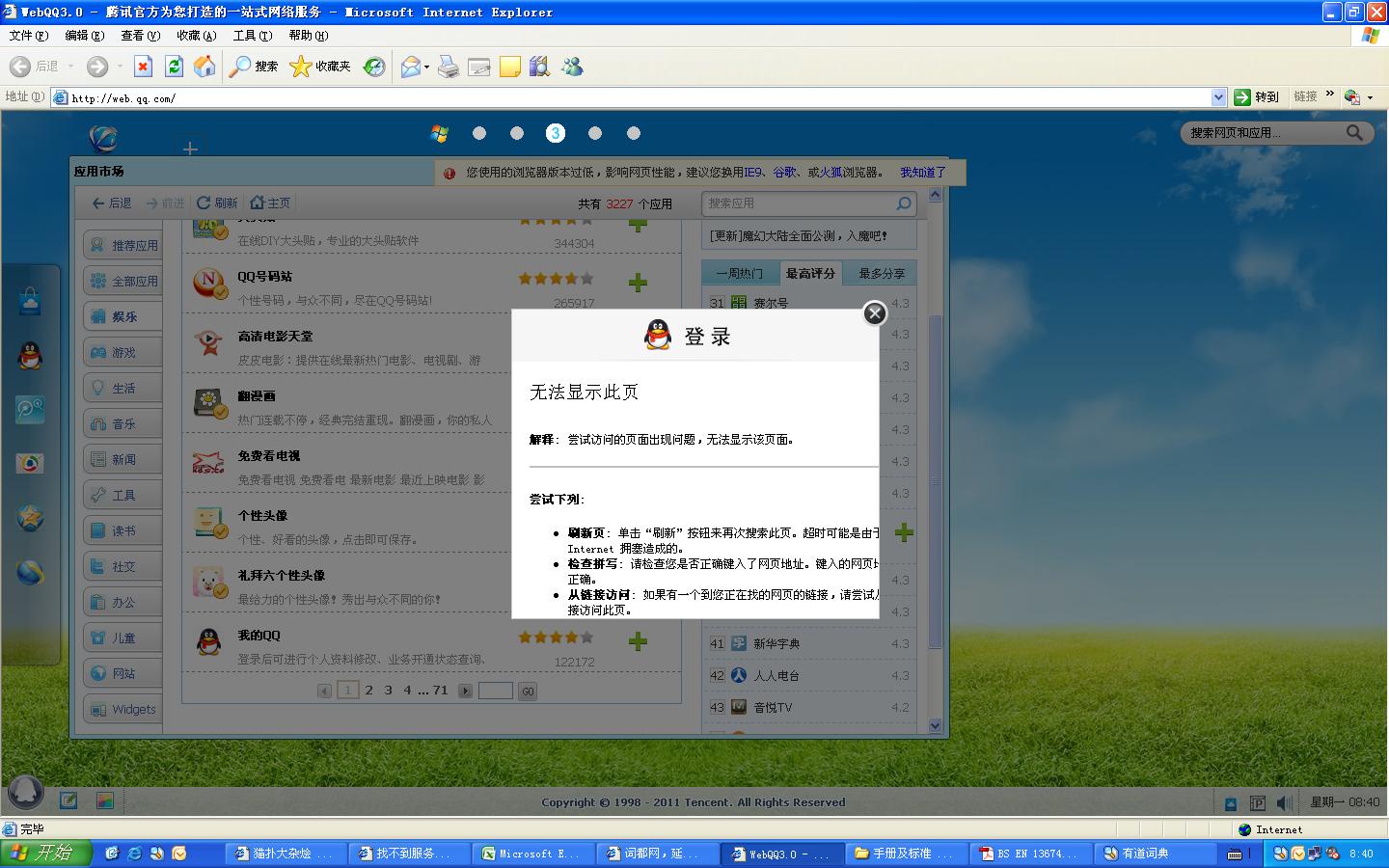Expand the Mail icon dropdown arrow
This screenshot has width=1389, height=868.
coord(426,67)
